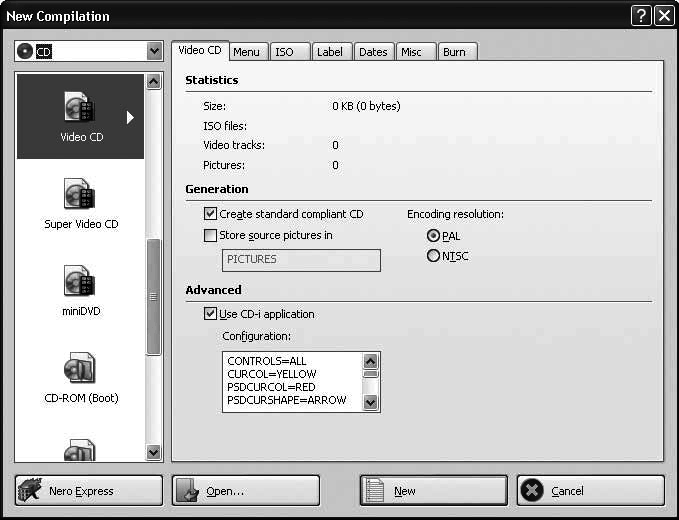
Task: Select NTSC encoding resolution
Action: [433, 256]
